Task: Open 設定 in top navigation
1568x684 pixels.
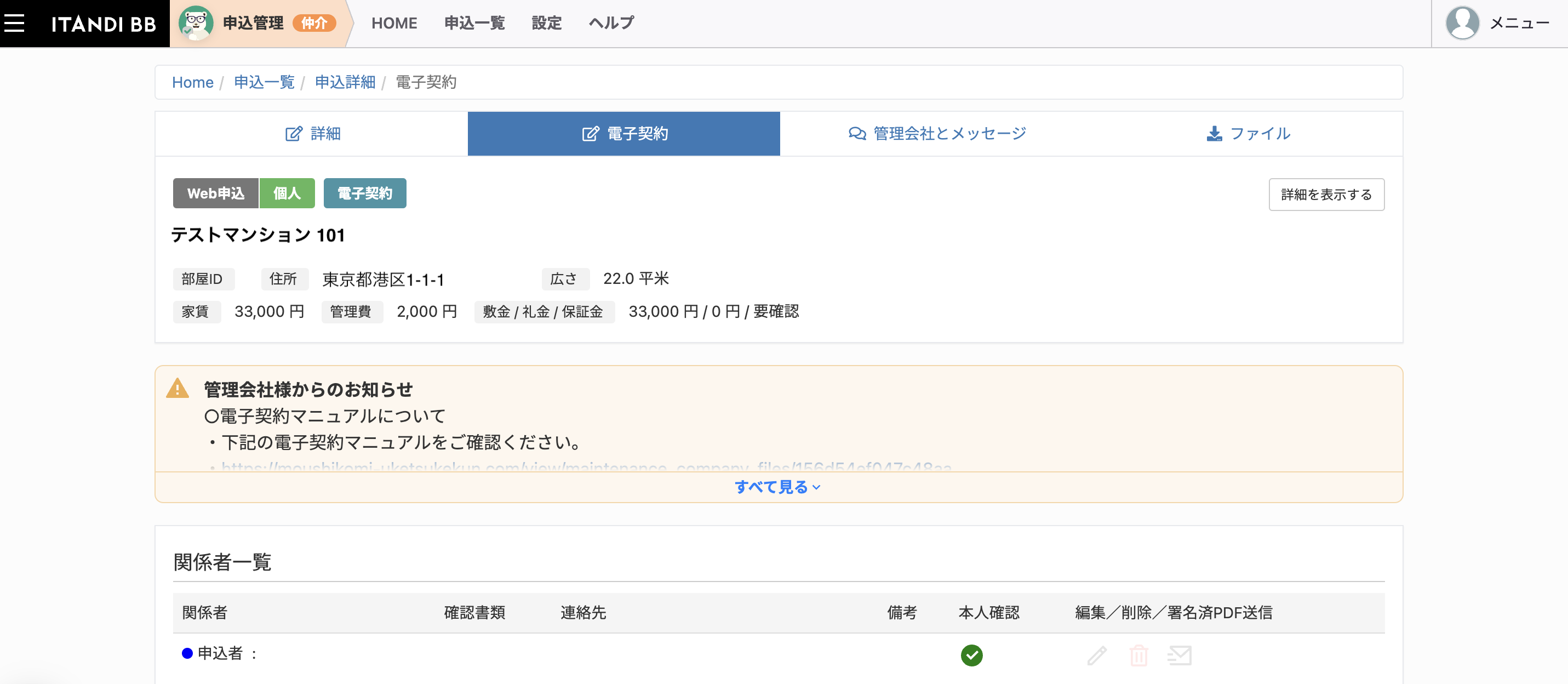Action: (547, 23)
